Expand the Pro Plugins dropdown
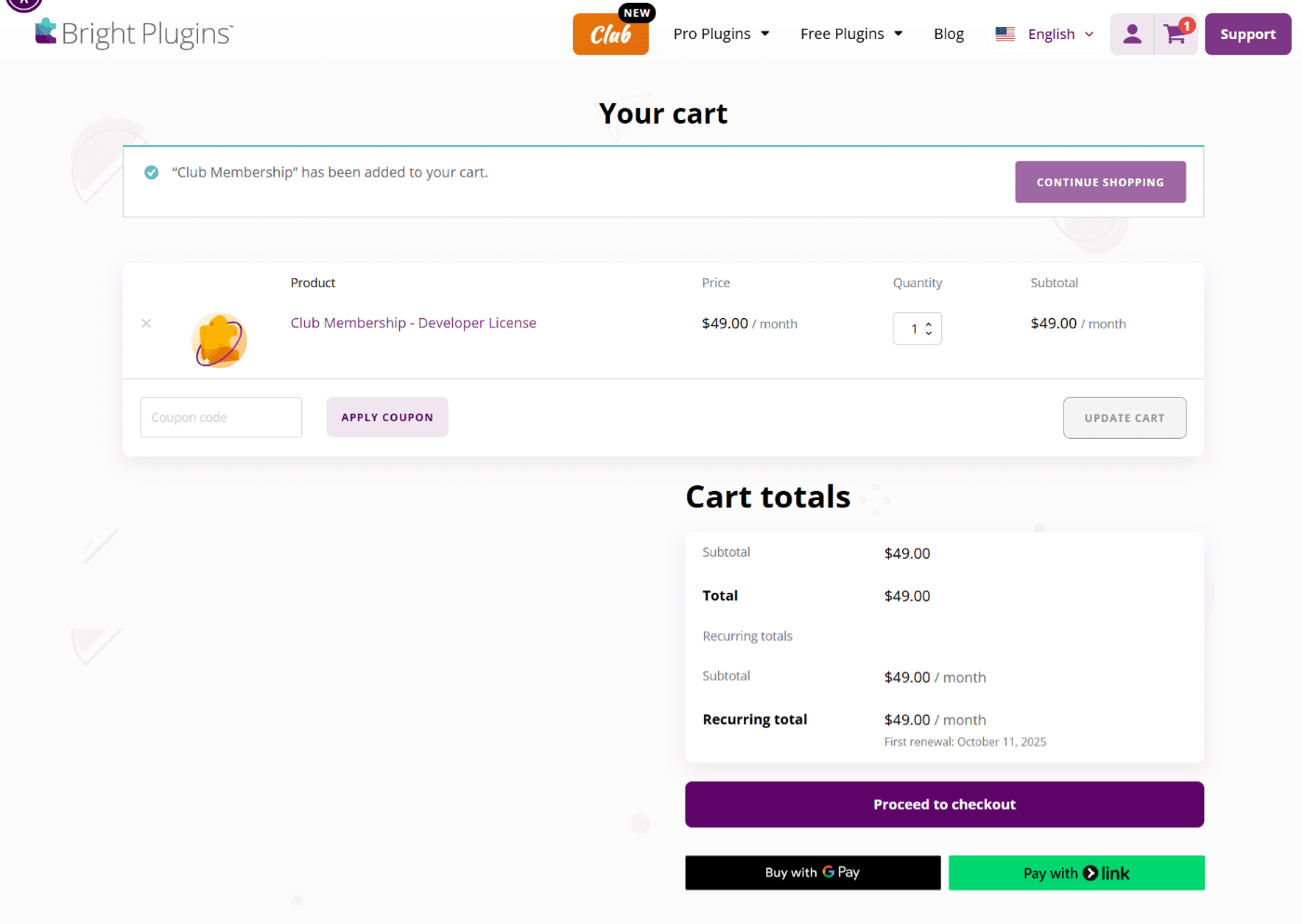 click(722, 34)
